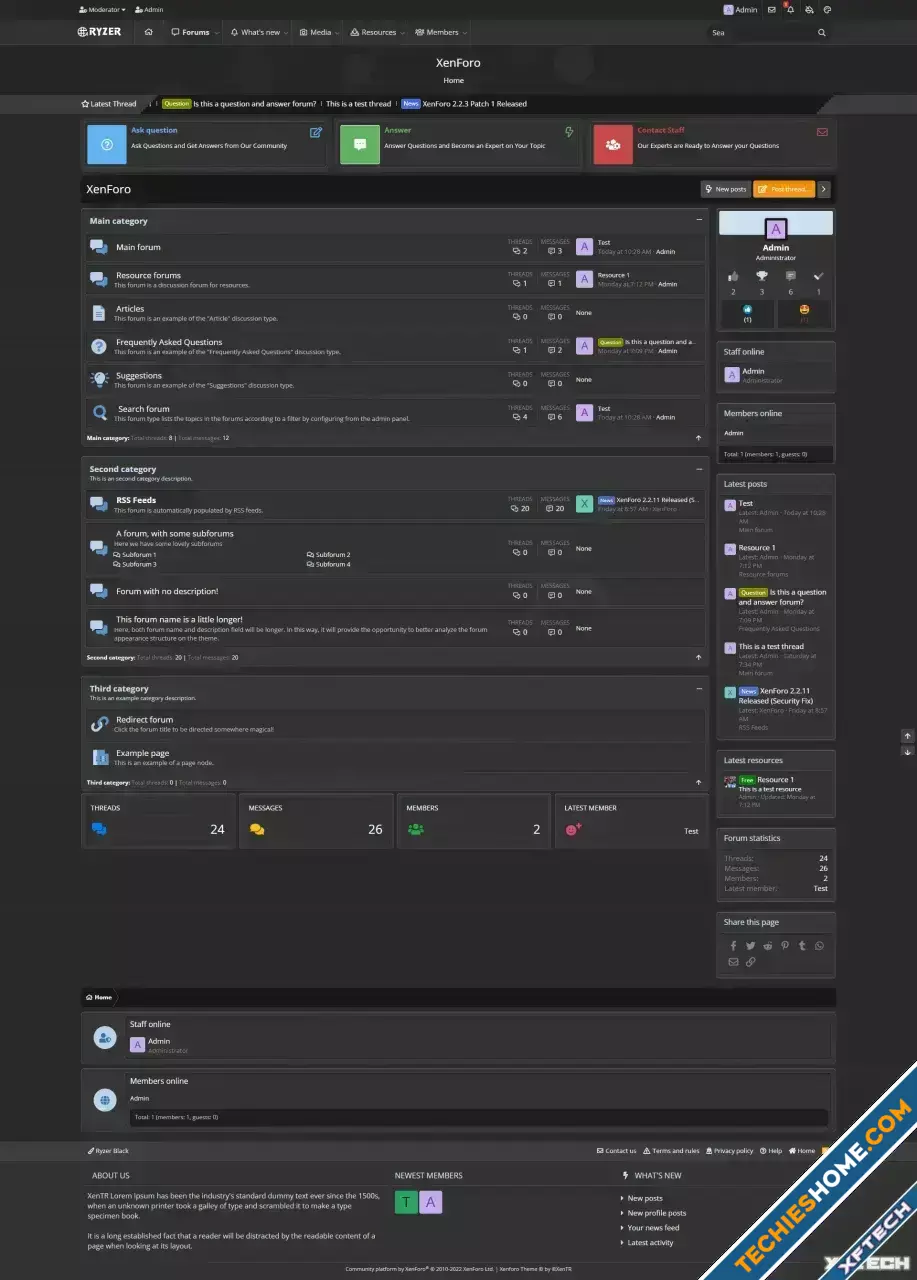Click the blue question mark box icon

[107, 144]
